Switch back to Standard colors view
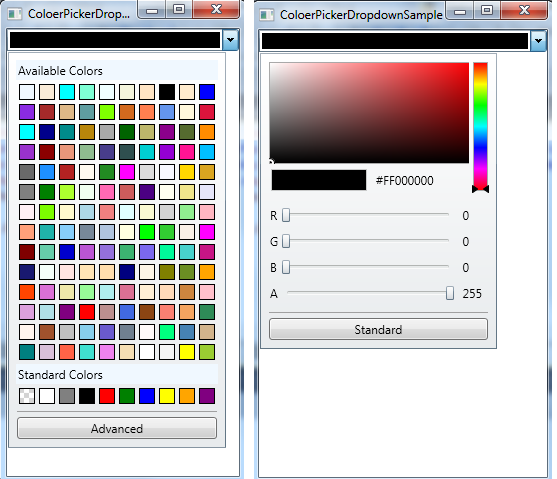 pos(378,329)
